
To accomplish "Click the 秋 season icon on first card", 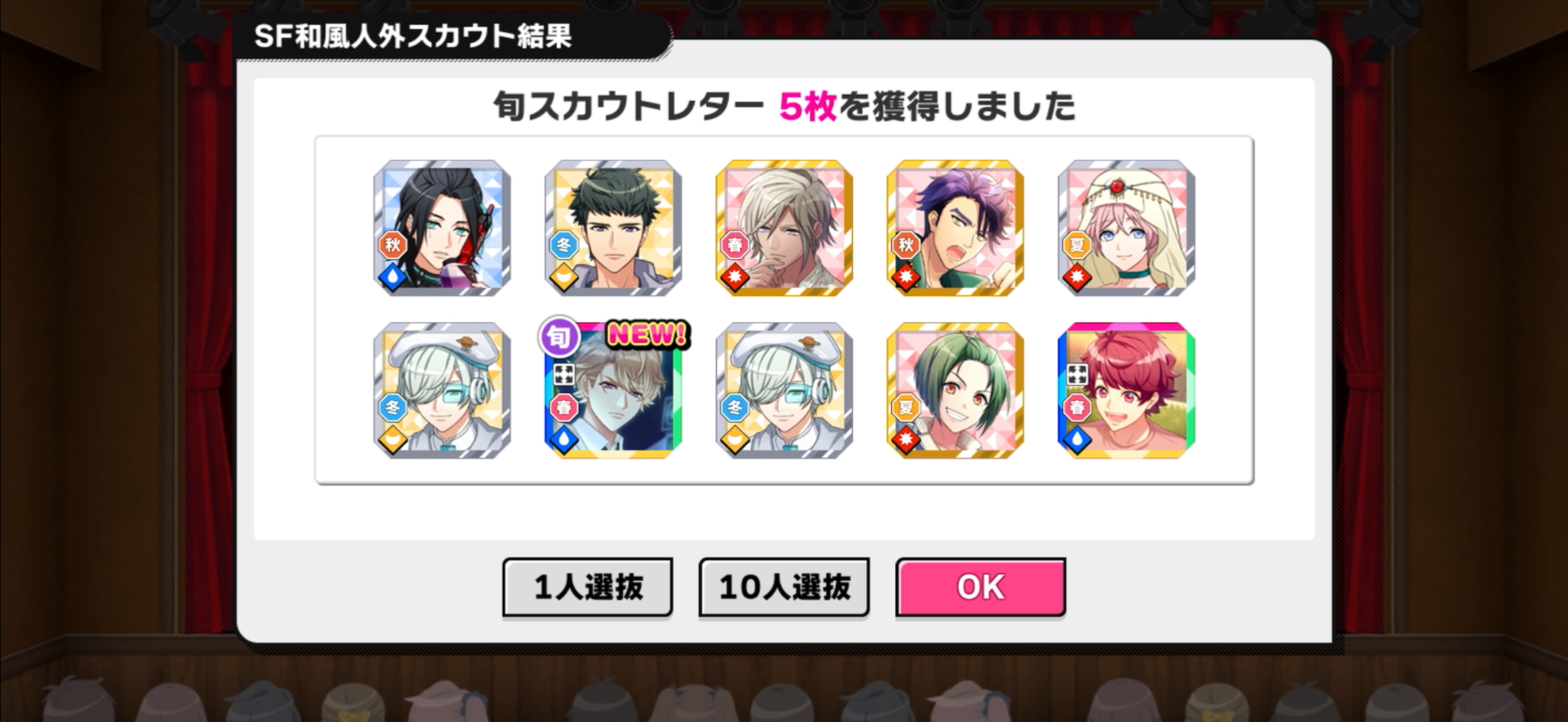I will tap(393, 245).
